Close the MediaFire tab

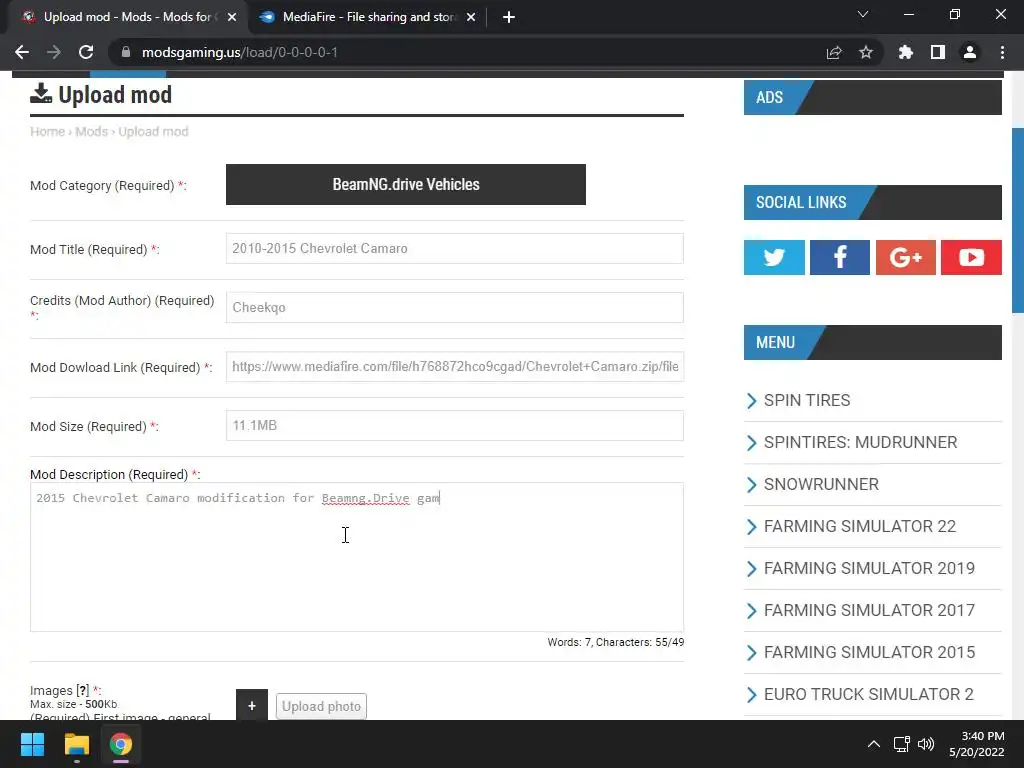click(x=471, y=17)
